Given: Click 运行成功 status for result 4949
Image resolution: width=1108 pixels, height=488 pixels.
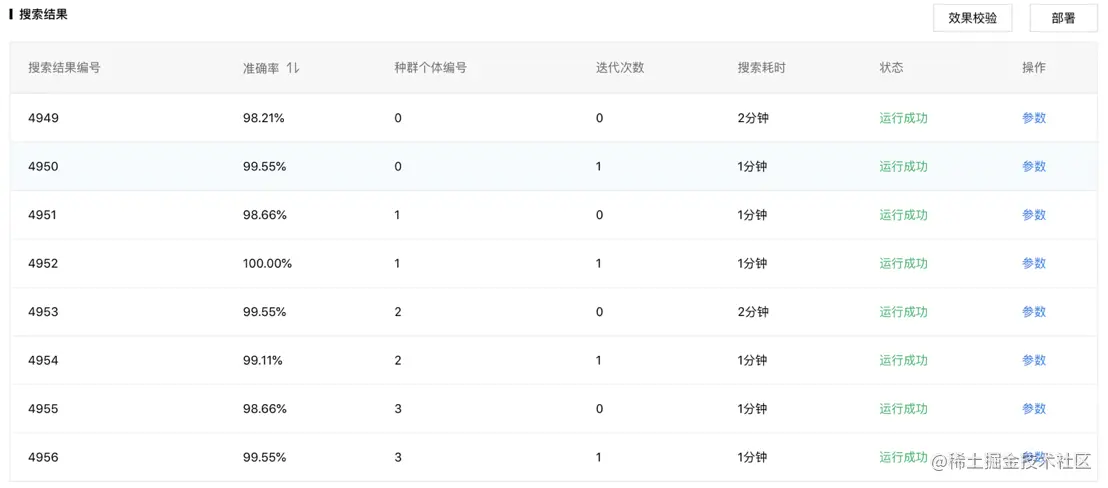Looking at the screenshot, I should click(903, 118).
